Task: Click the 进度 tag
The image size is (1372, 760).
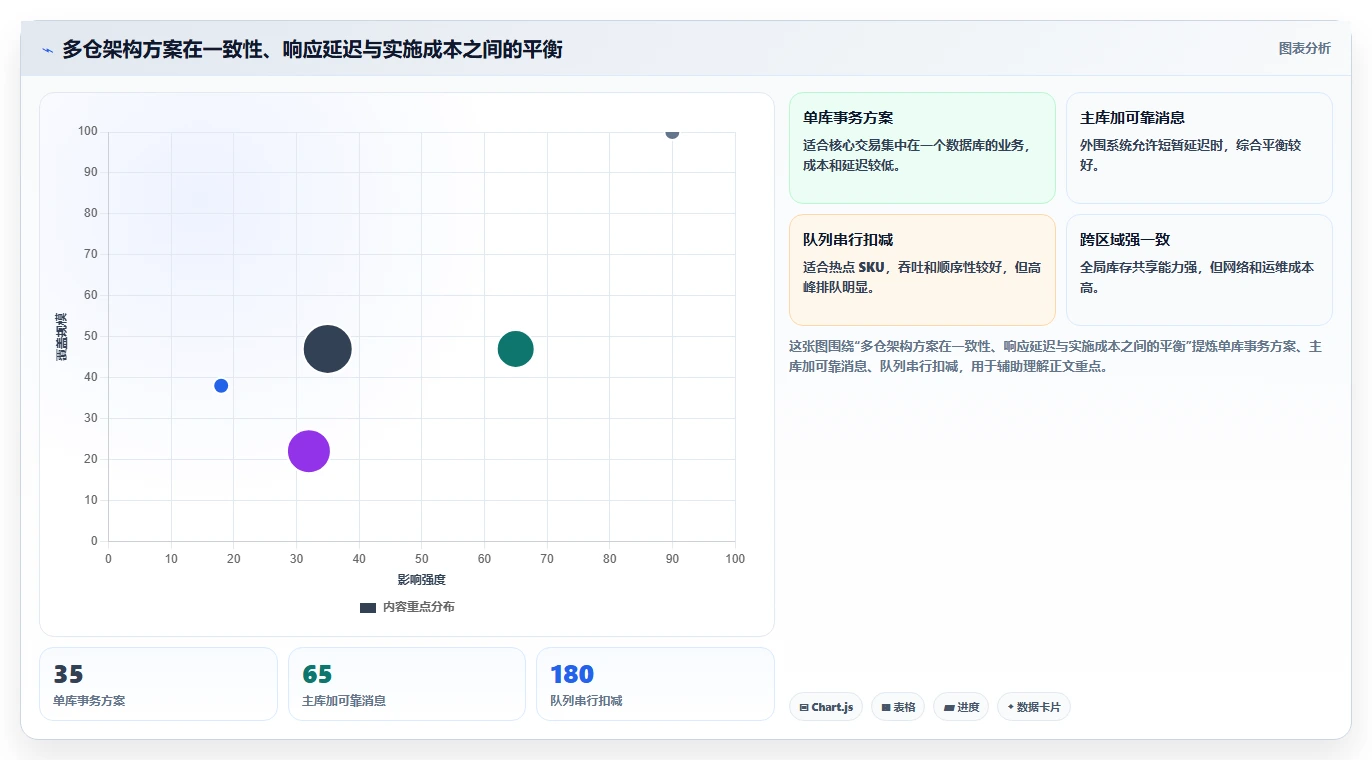Action: point(961,707)
